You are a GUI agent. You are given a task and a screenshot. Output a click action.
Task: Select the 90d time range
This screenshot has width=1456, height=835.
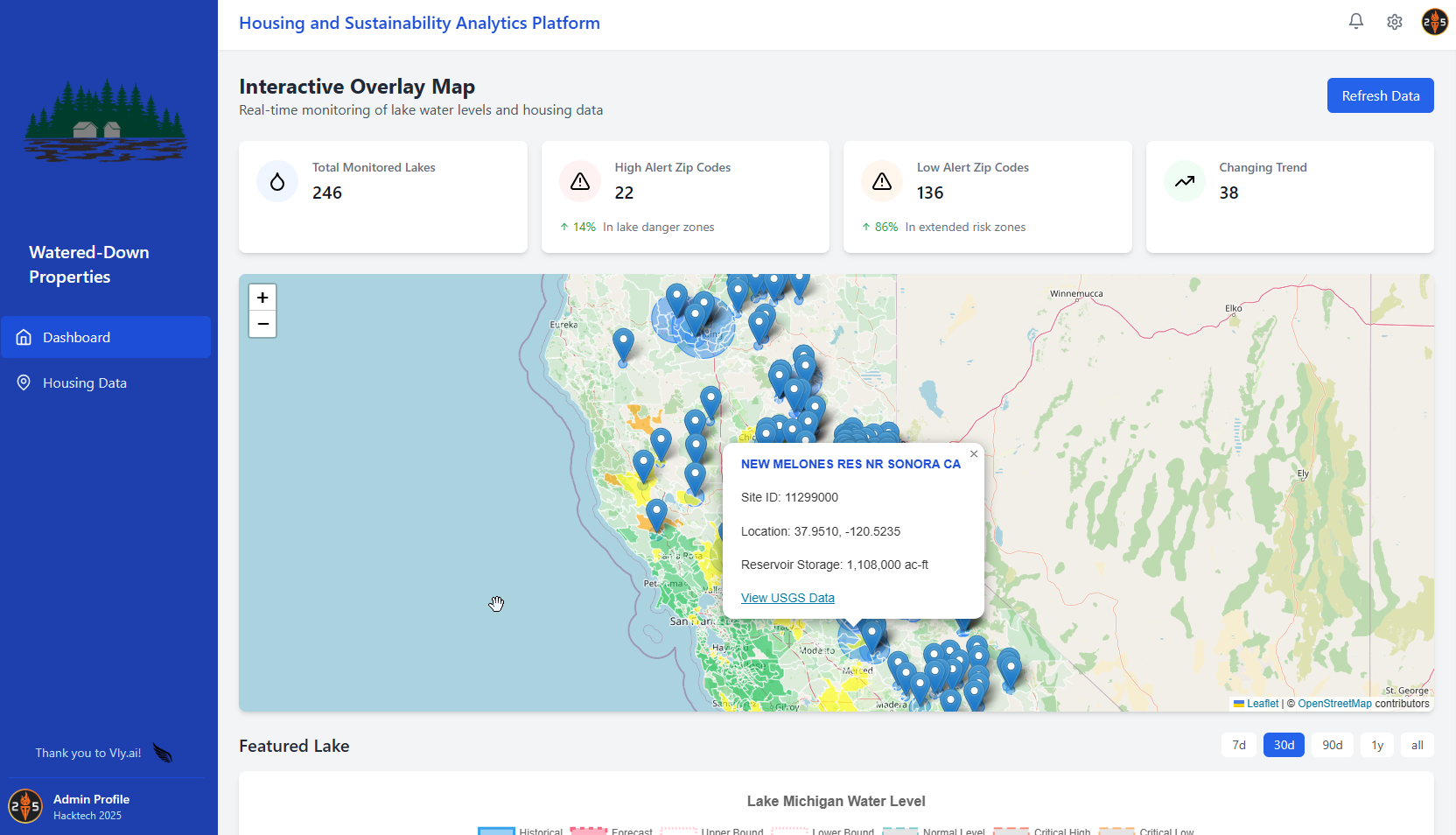(1333, 745)
